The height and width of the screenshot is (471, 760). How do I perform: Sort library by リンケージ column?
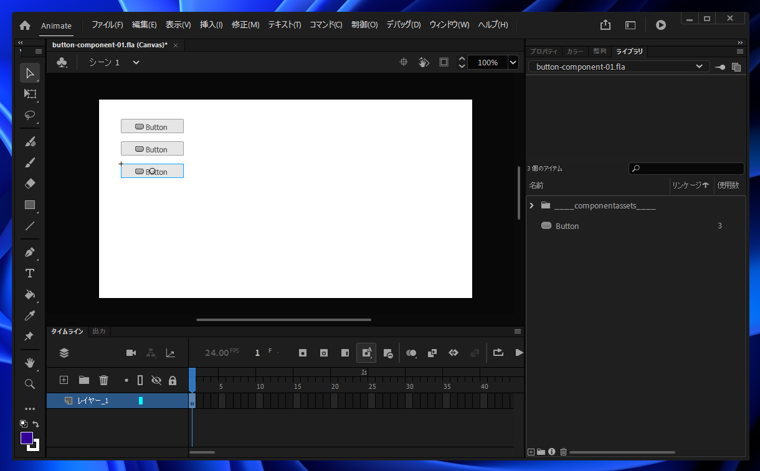[690, 185]
